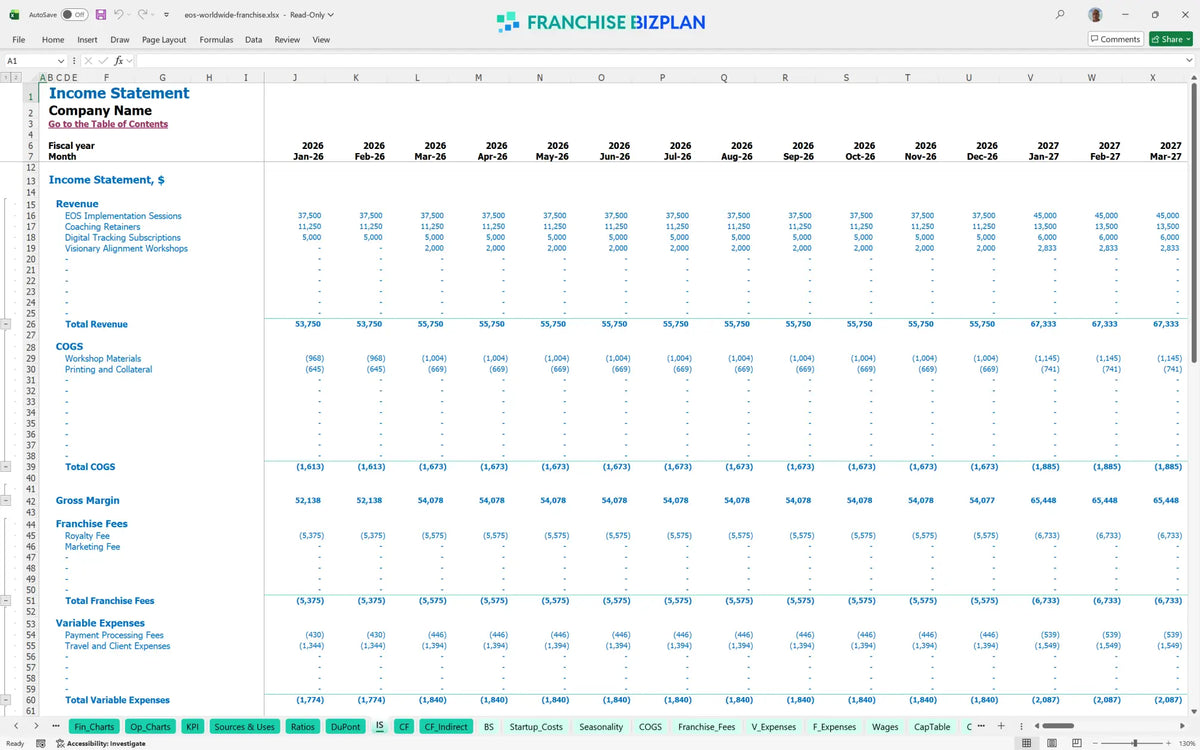Open the Comments button
The height and width of the screenshot is (750, 1200).
[x=1115, y=39]
